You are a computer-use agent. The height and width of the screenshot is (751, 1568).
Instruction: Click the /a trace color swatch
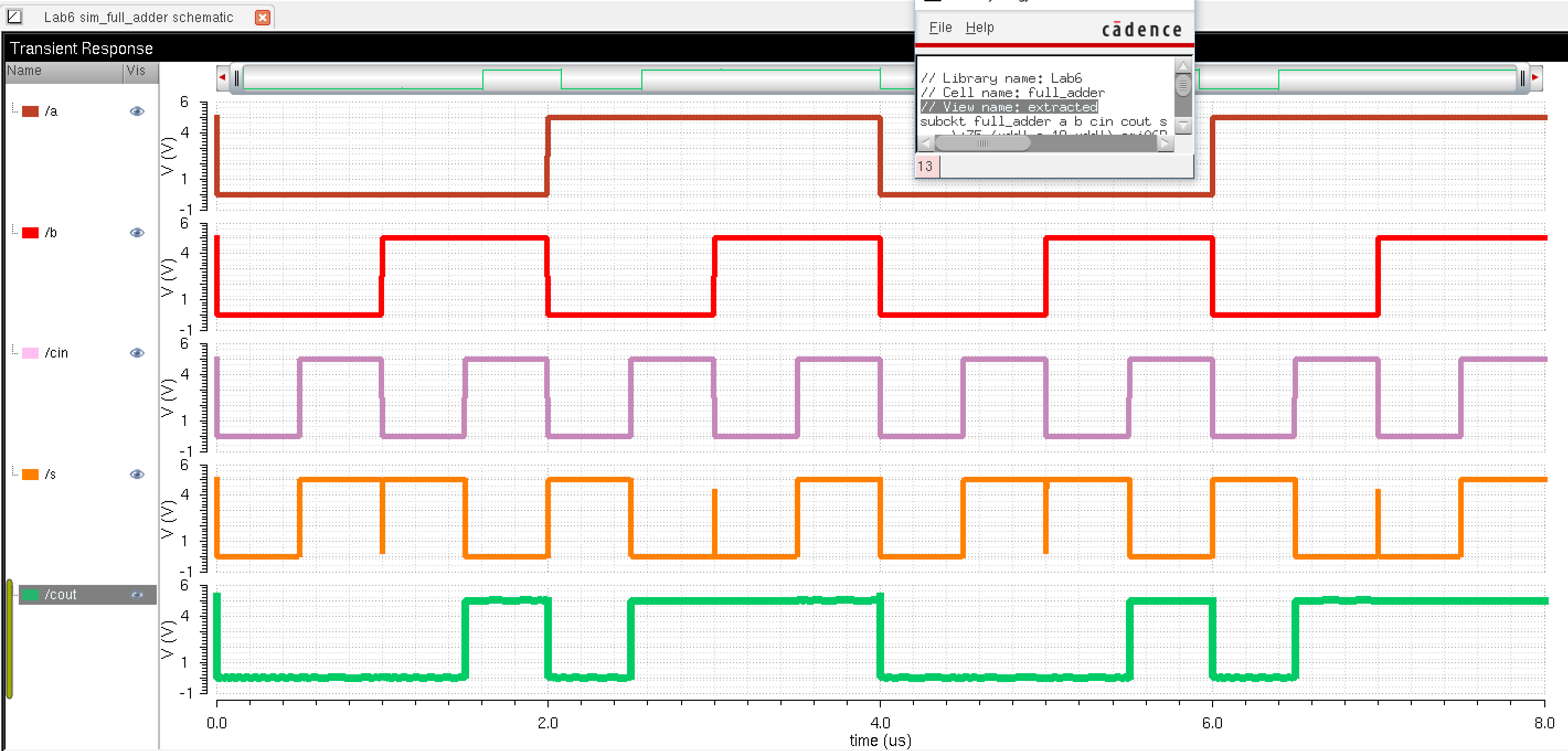(x=30, y=111)
